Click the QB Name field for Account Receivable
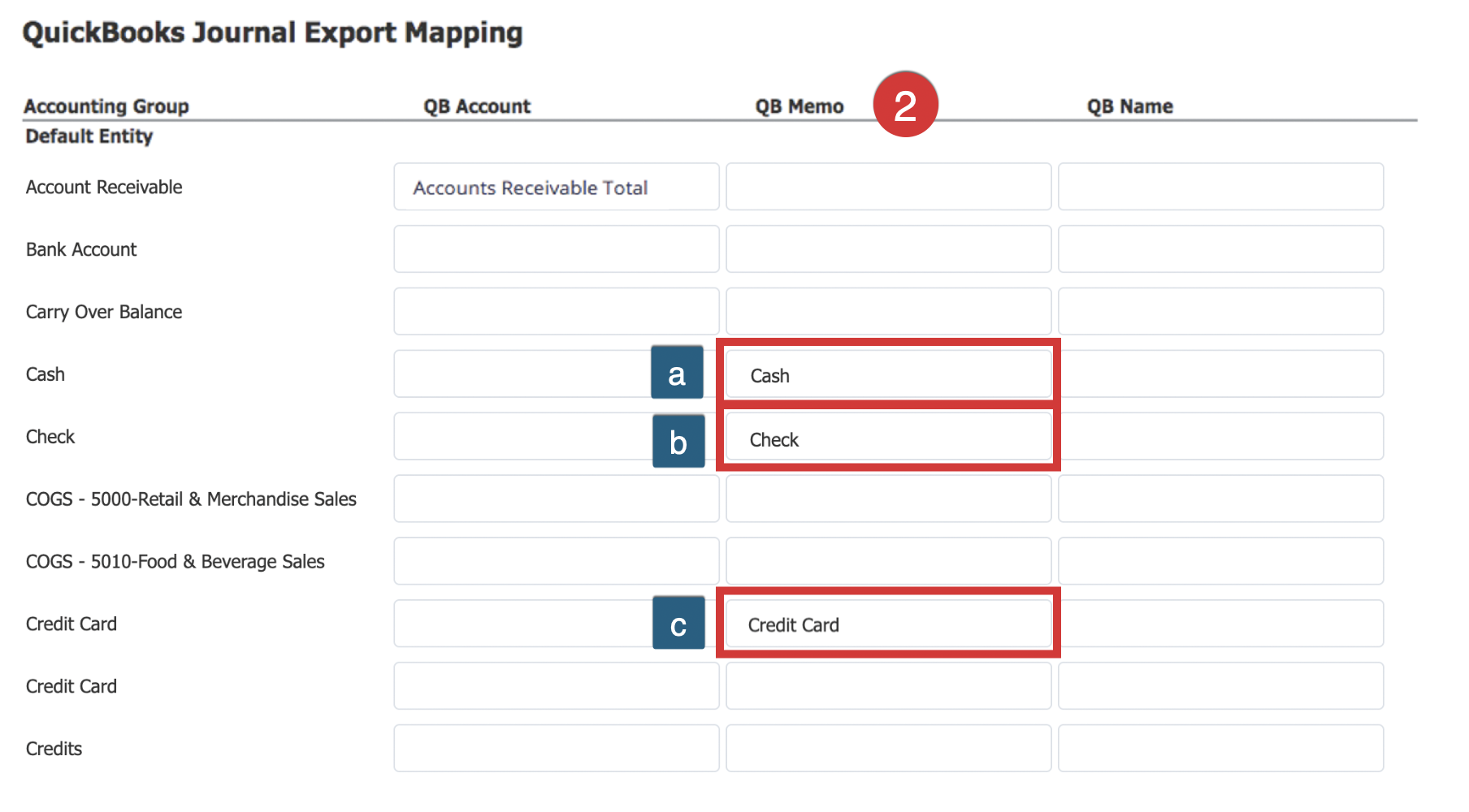This screenshot has width=1469, height=812. (1220, 187)
